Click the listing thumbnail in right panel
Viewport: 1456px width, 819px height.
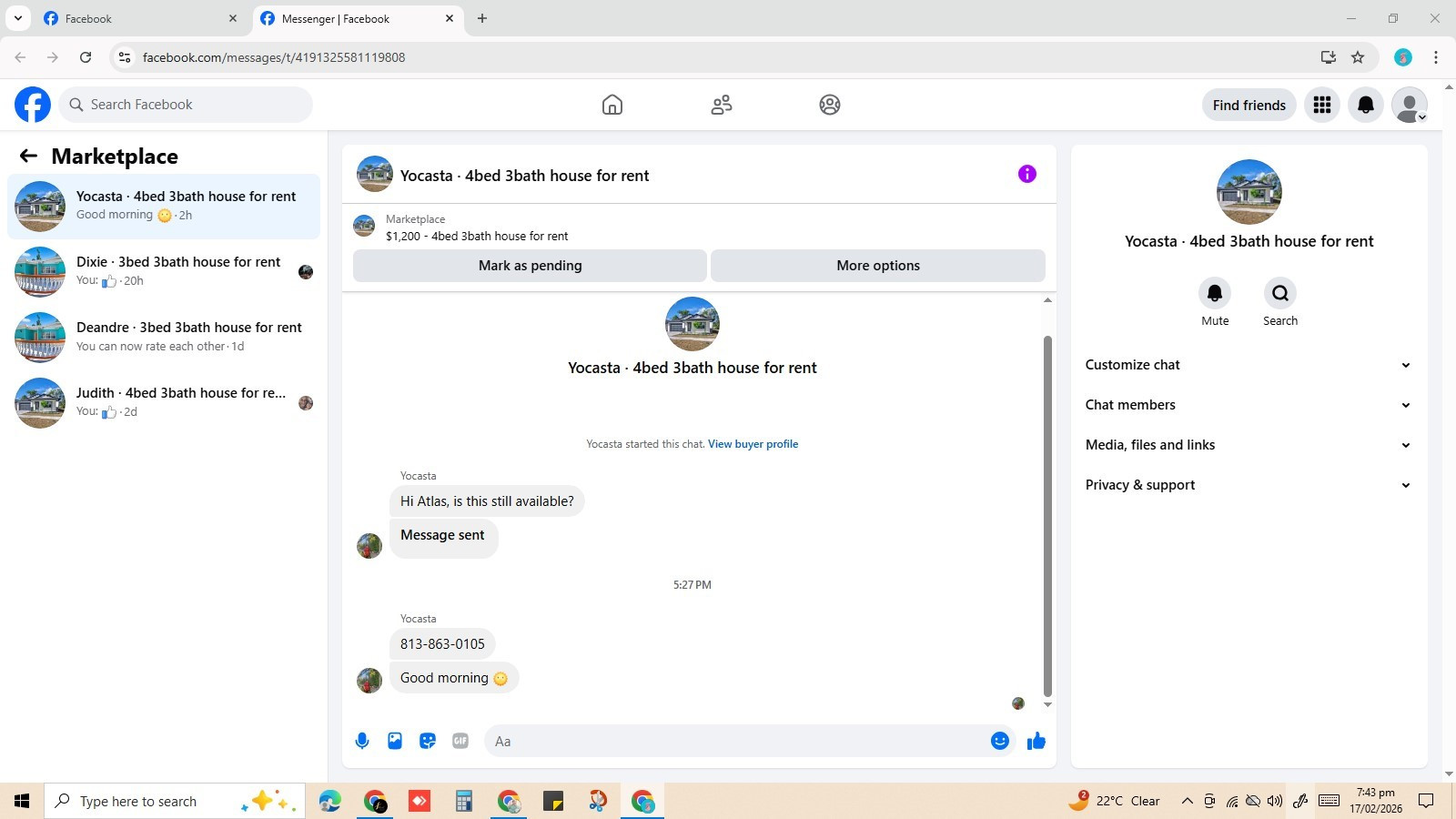pyautogui.click(x=1249, y=192)
